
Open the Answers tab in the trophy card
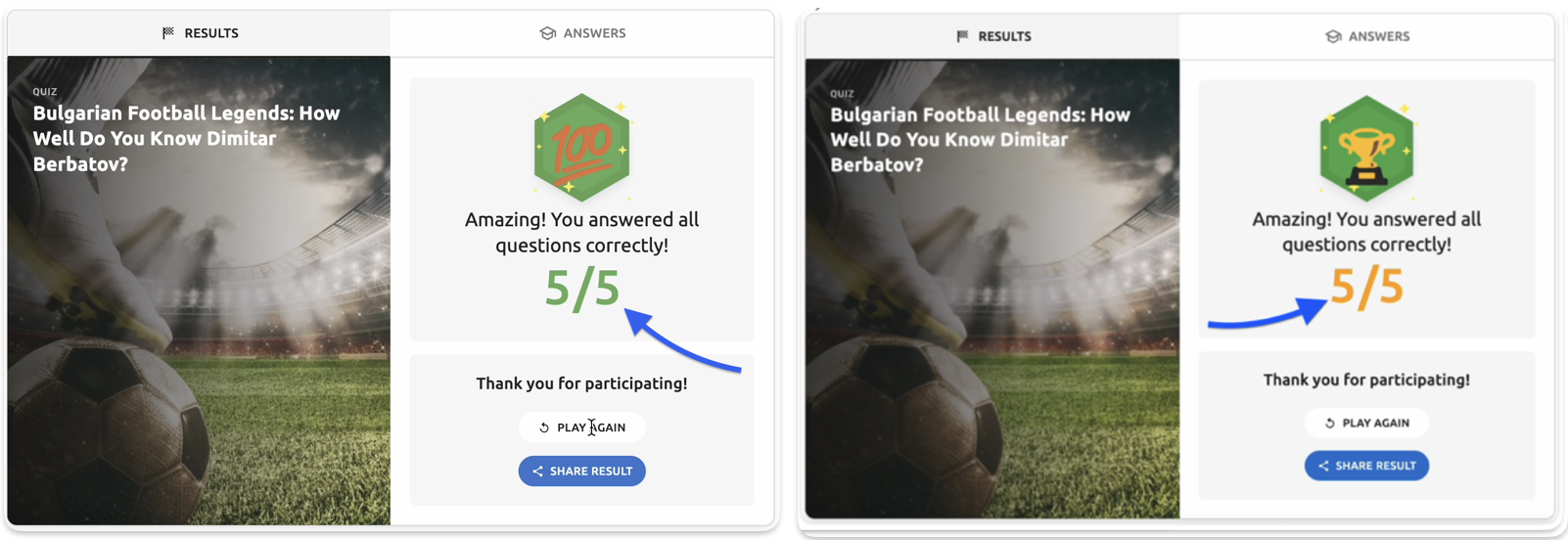click(1366, 36)
